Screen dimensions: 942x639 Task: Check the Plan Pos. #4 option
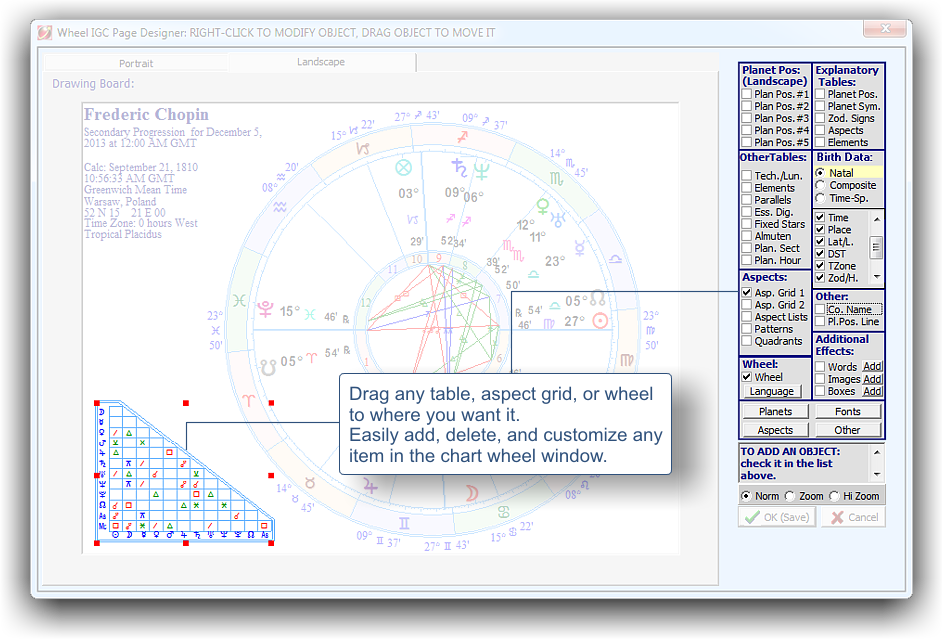click(x=746, y=130)
